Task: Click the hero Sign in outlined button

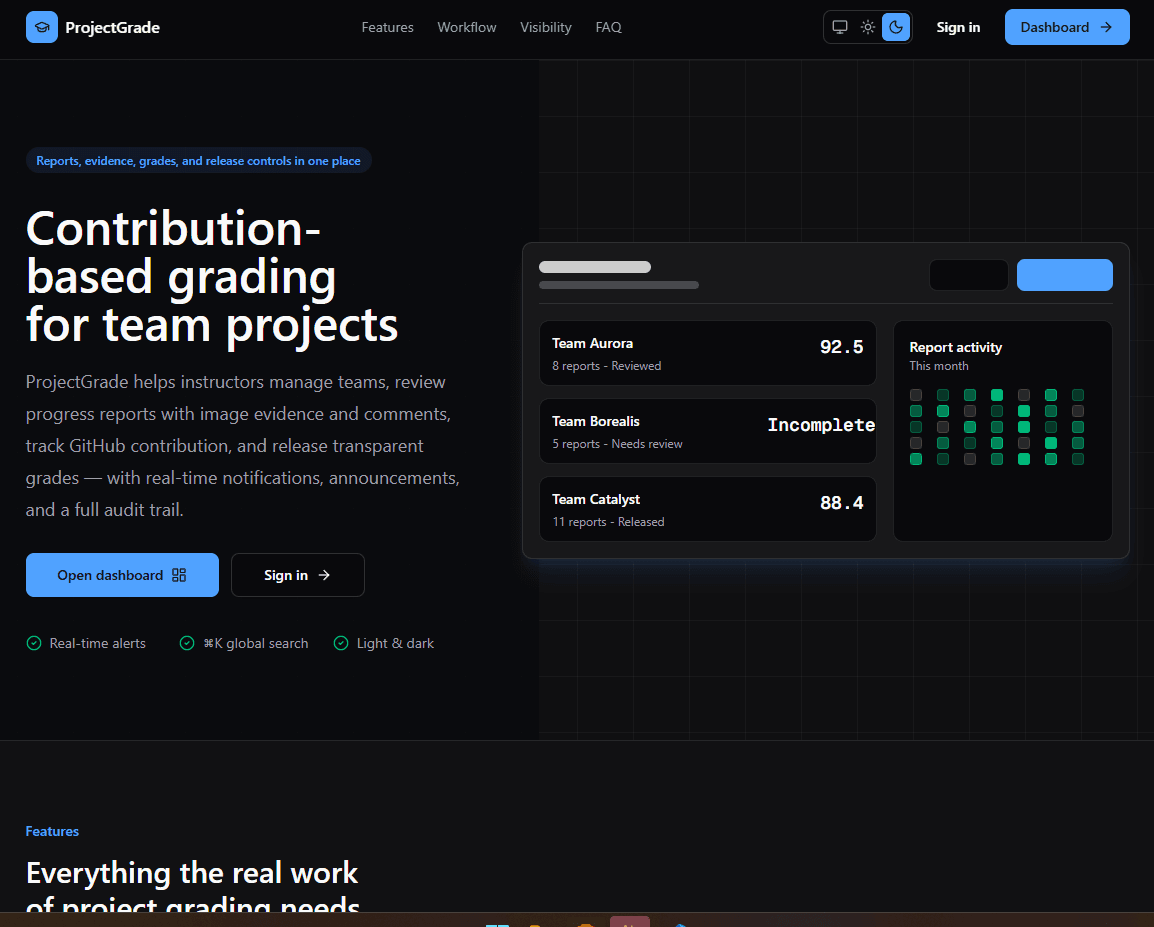Action: click(x=297, y=575)
